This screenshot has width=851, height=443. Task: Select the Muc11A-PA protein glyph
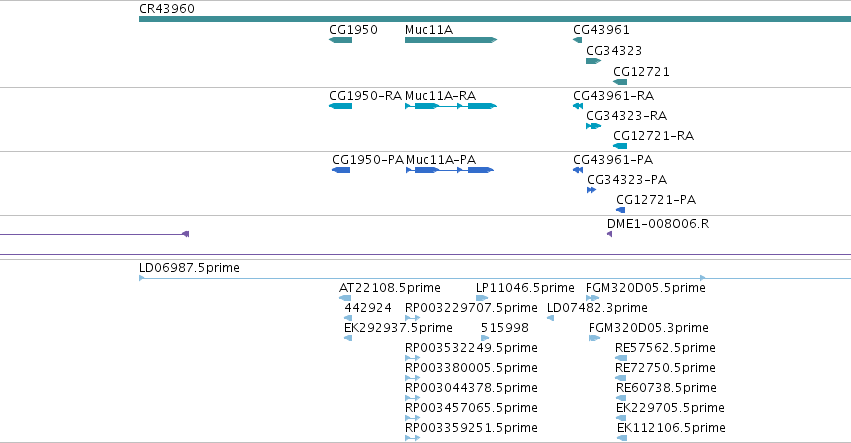click(450, 170)
